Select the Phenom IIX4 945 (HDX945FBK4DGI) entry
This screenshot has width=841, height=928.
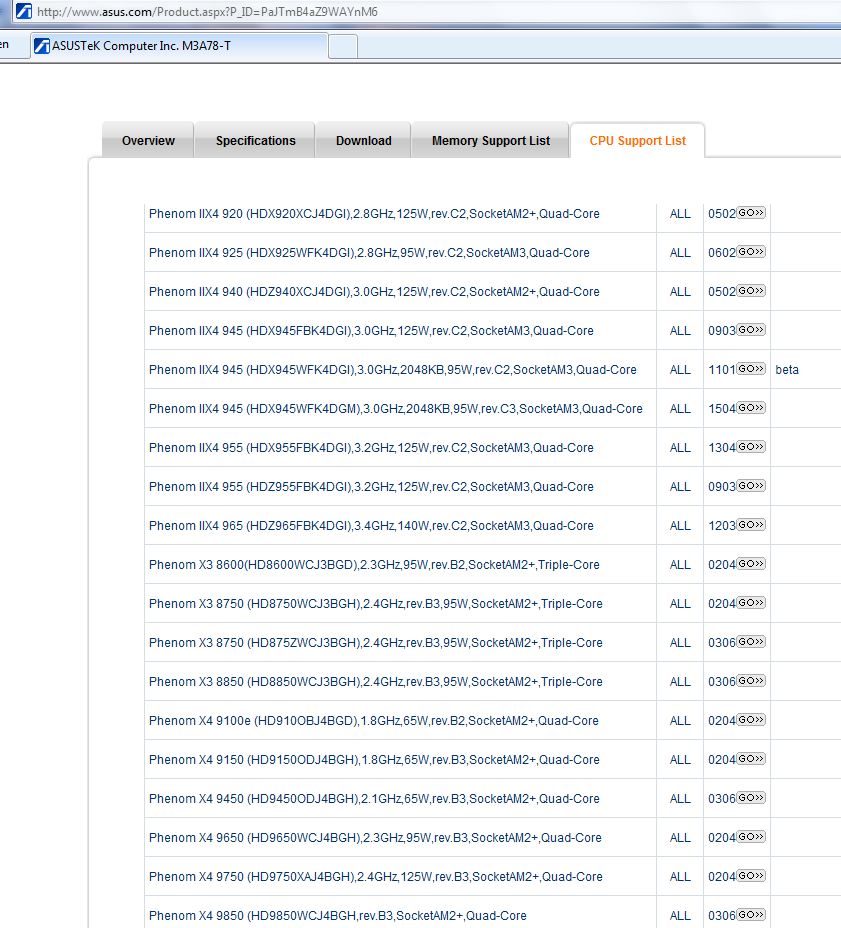[371, 331]
